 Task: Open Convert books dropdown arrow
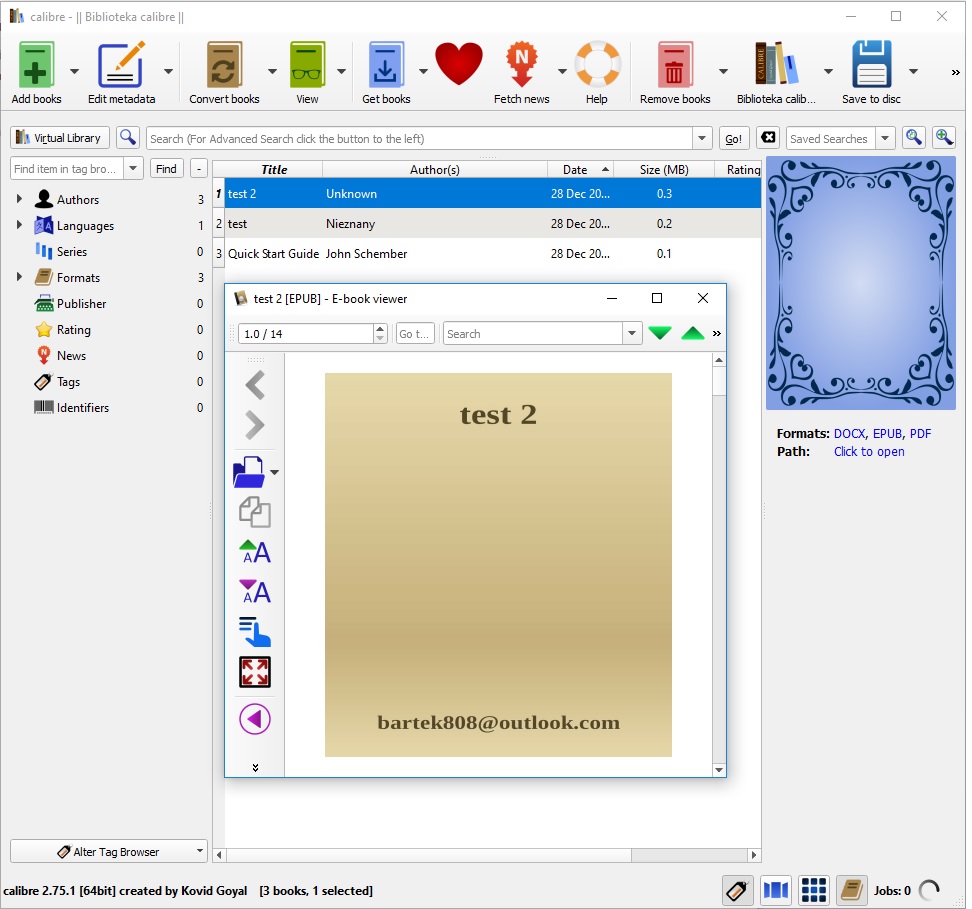click(x=272, y=71)
